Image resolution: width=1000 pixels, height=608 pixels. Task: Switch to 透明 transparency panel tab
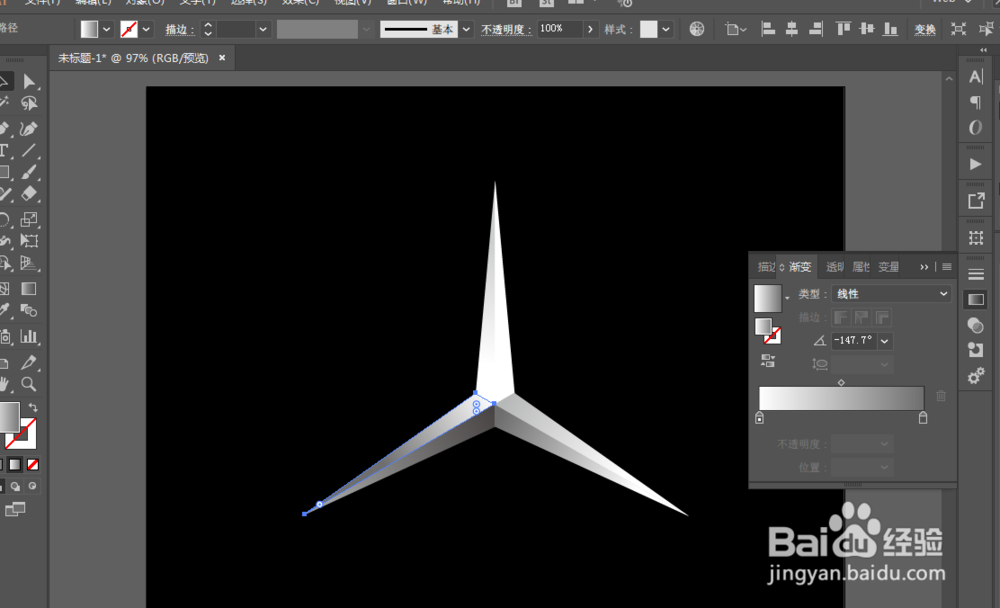point(835,267)
